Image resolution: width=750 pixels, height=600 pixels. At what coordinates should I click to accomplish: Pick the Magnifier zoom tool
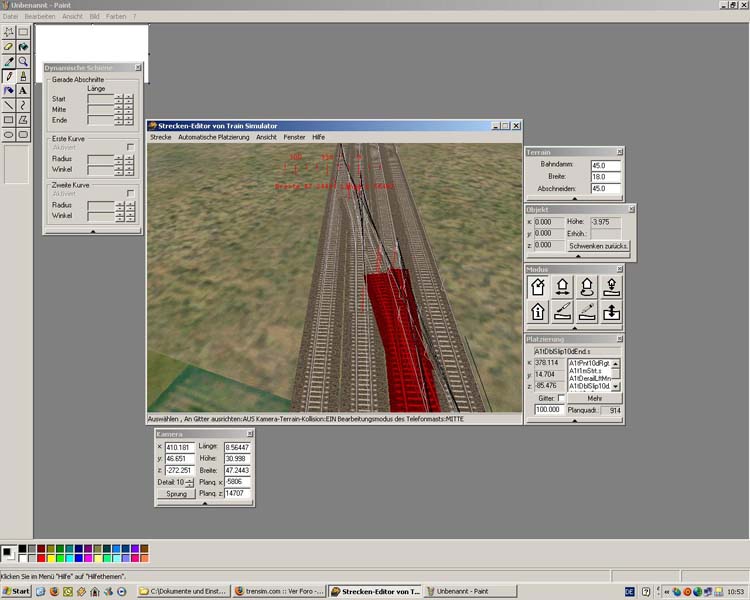tap(23, 61)
